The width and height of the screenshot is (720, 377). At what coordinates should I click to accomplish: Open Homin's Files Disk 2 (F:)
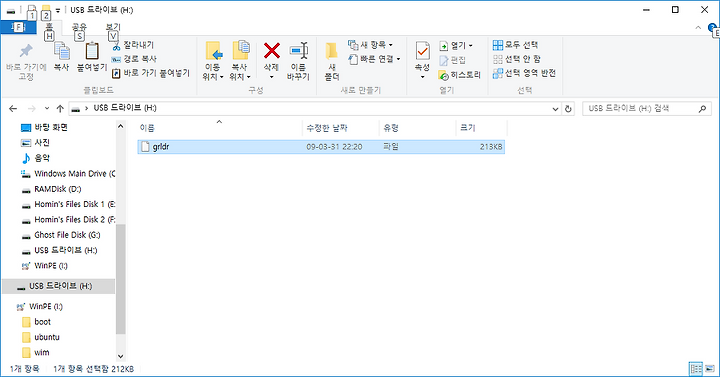[x=68, y=219]
